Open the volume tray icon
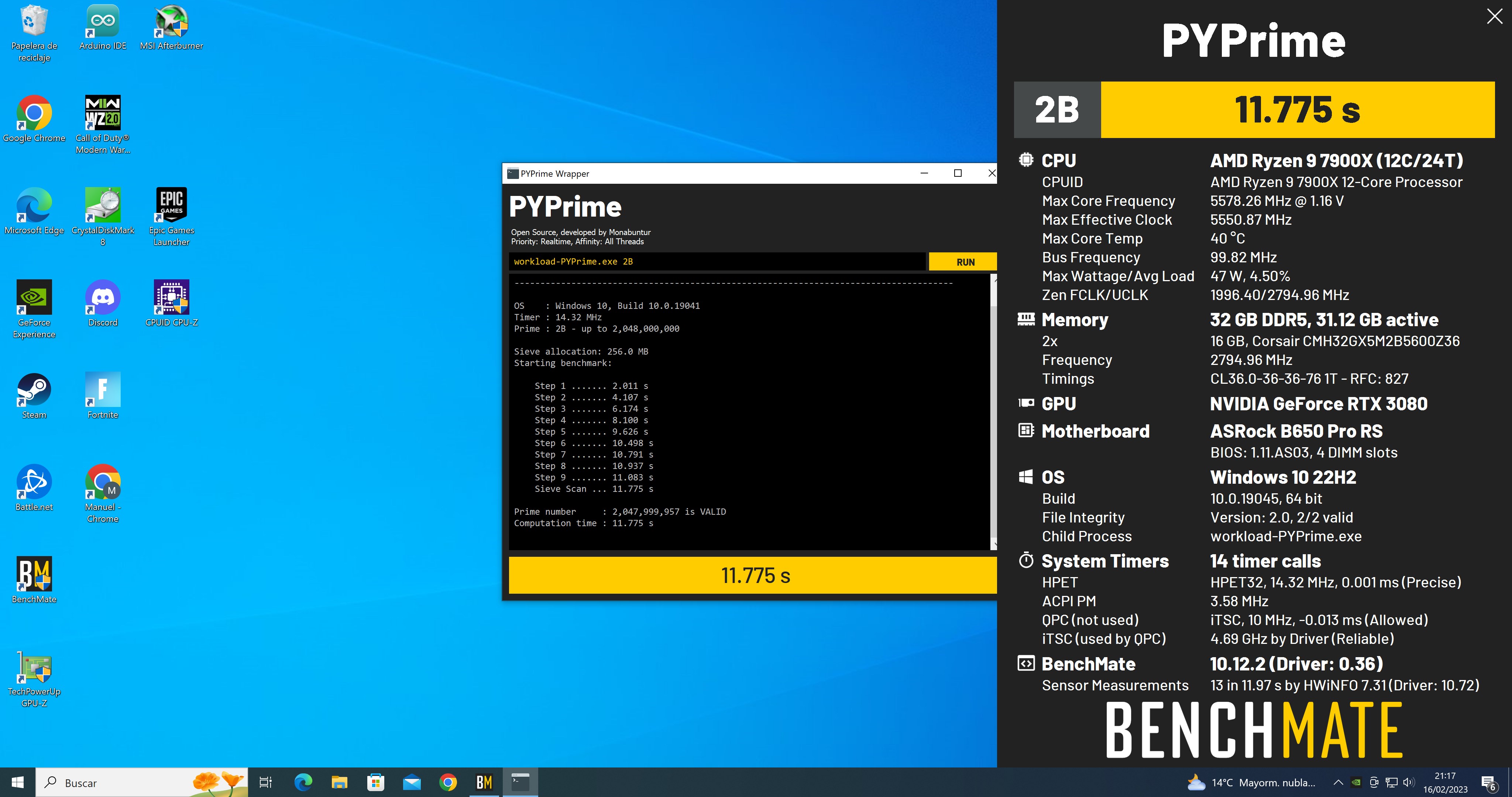This screenshot has width=1512, height=797. pyautogui.click(x=1409, y=782)
